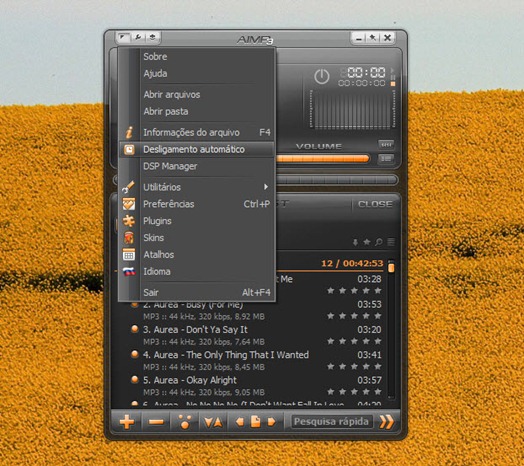524x466 pixels.
Task: Click the Preferências checkmark icon
Action: (x=129, y=204)
